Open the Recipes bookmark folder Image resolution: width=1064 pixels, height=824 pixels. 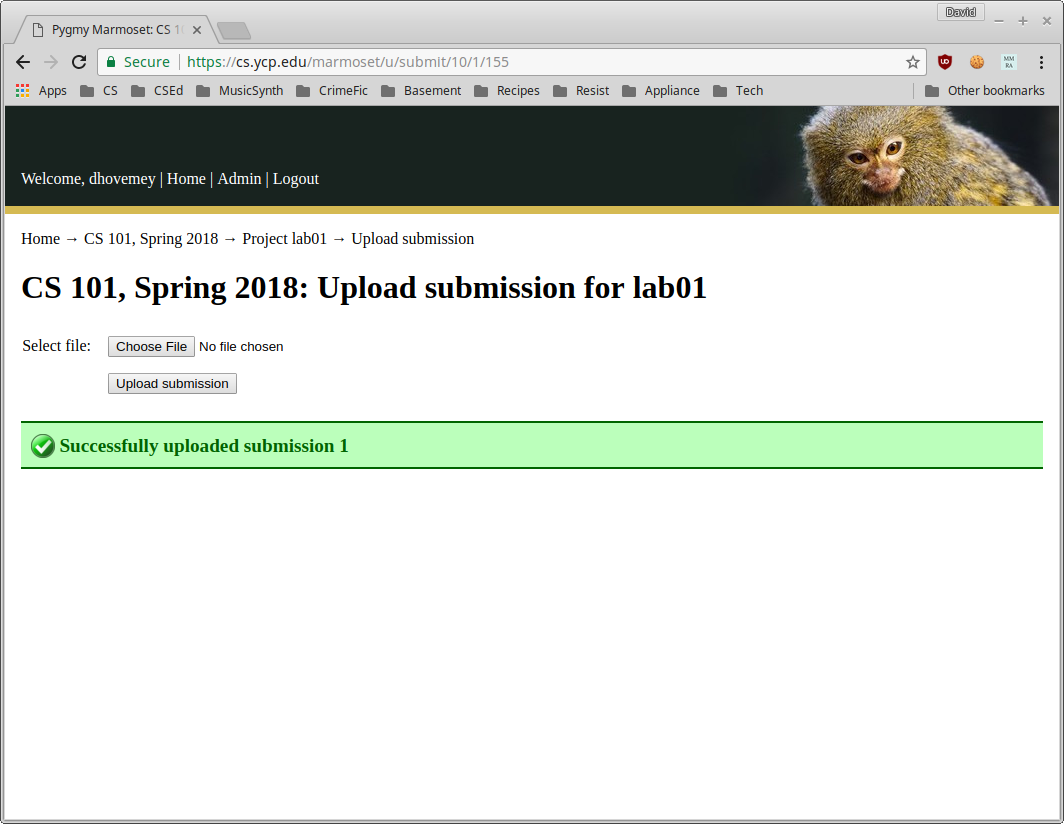(507, 91)
